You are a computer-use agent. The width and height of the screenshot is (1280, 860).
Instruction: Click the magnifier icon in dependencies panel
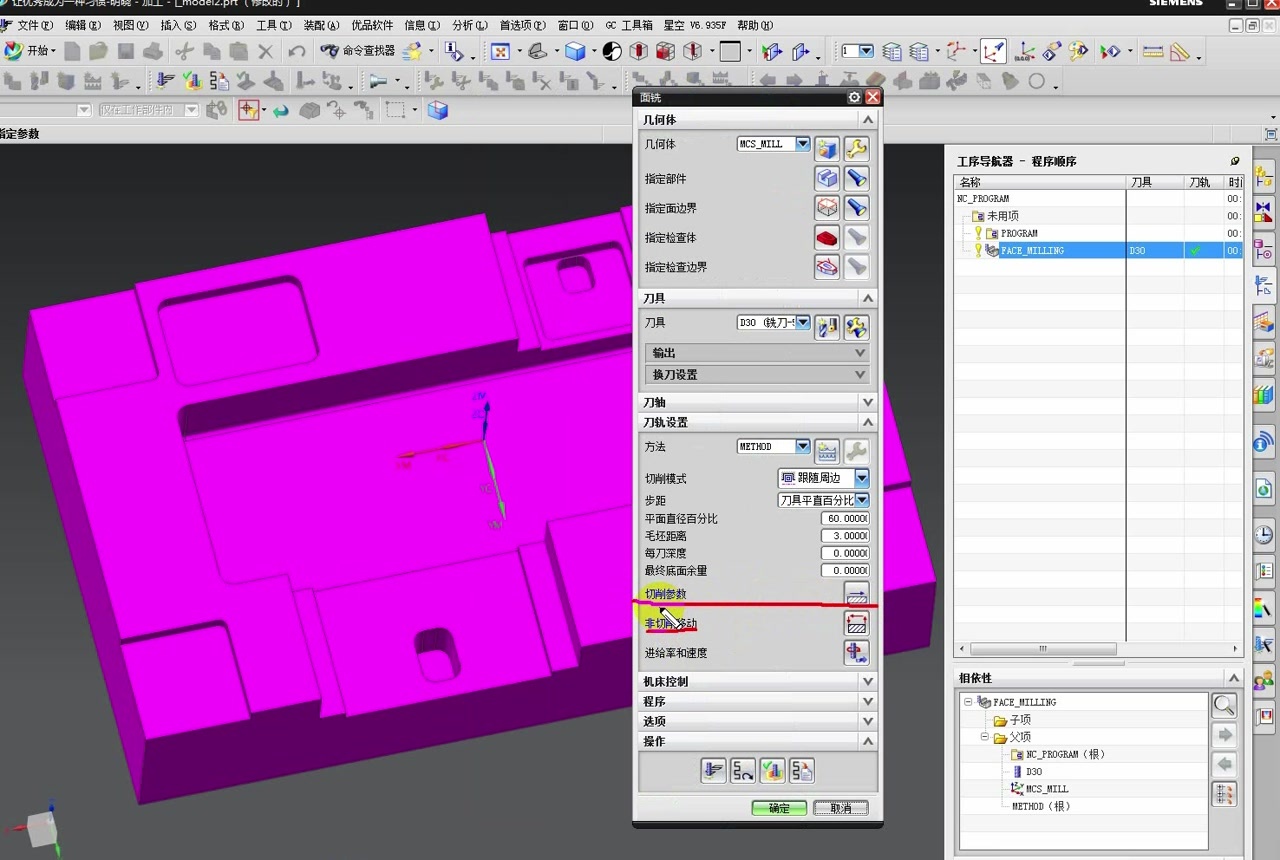point(1224,705)
